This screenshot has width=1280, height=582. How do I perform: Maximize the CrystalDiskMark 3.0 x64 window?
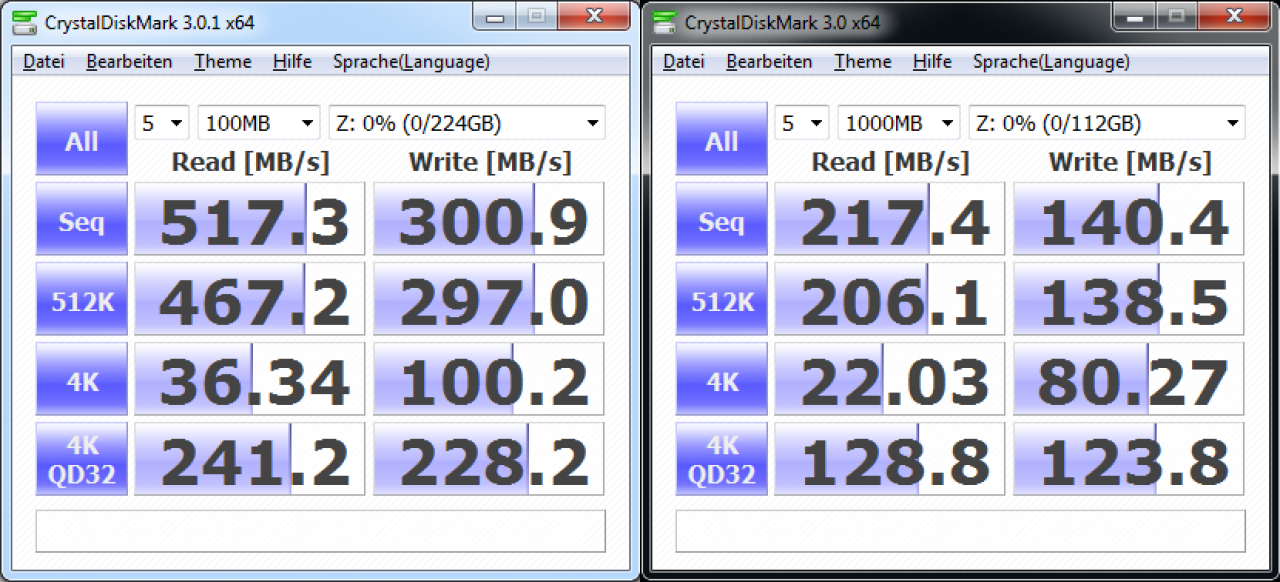click(x=1175, y=15)
